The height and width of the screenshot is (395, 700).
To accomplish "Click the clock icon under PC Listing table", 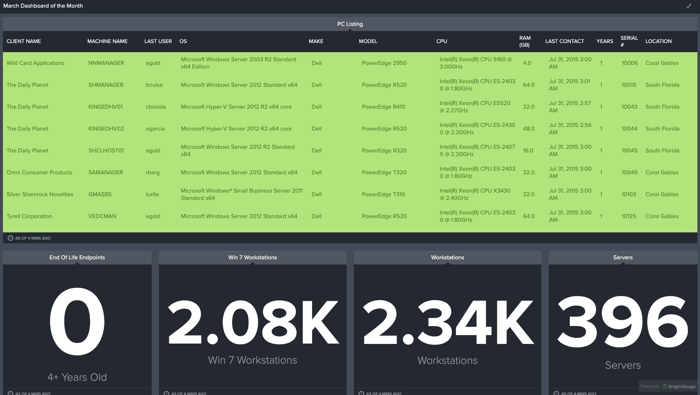I will [x=10, y=238].
